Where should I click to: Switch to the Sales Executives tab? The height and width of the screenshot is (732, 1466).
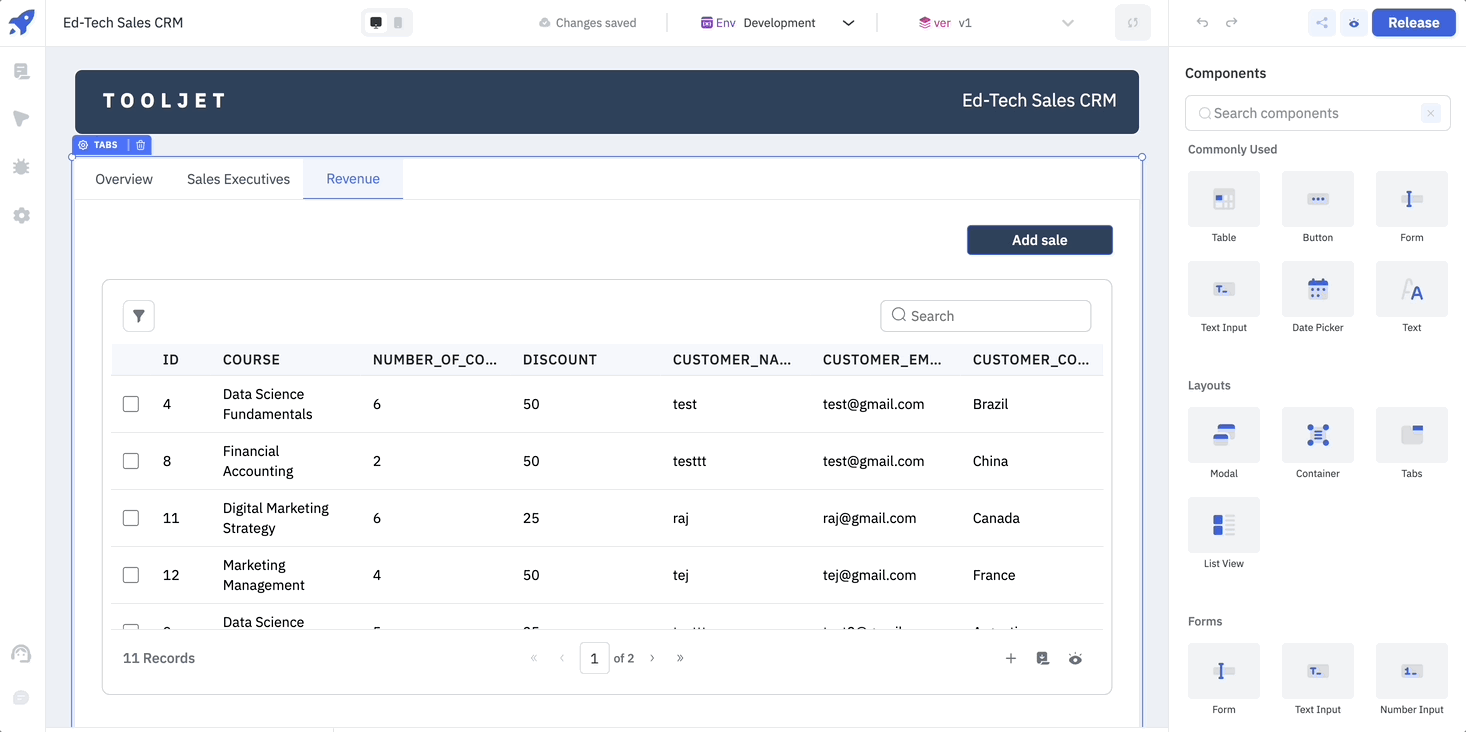point(238,178)
